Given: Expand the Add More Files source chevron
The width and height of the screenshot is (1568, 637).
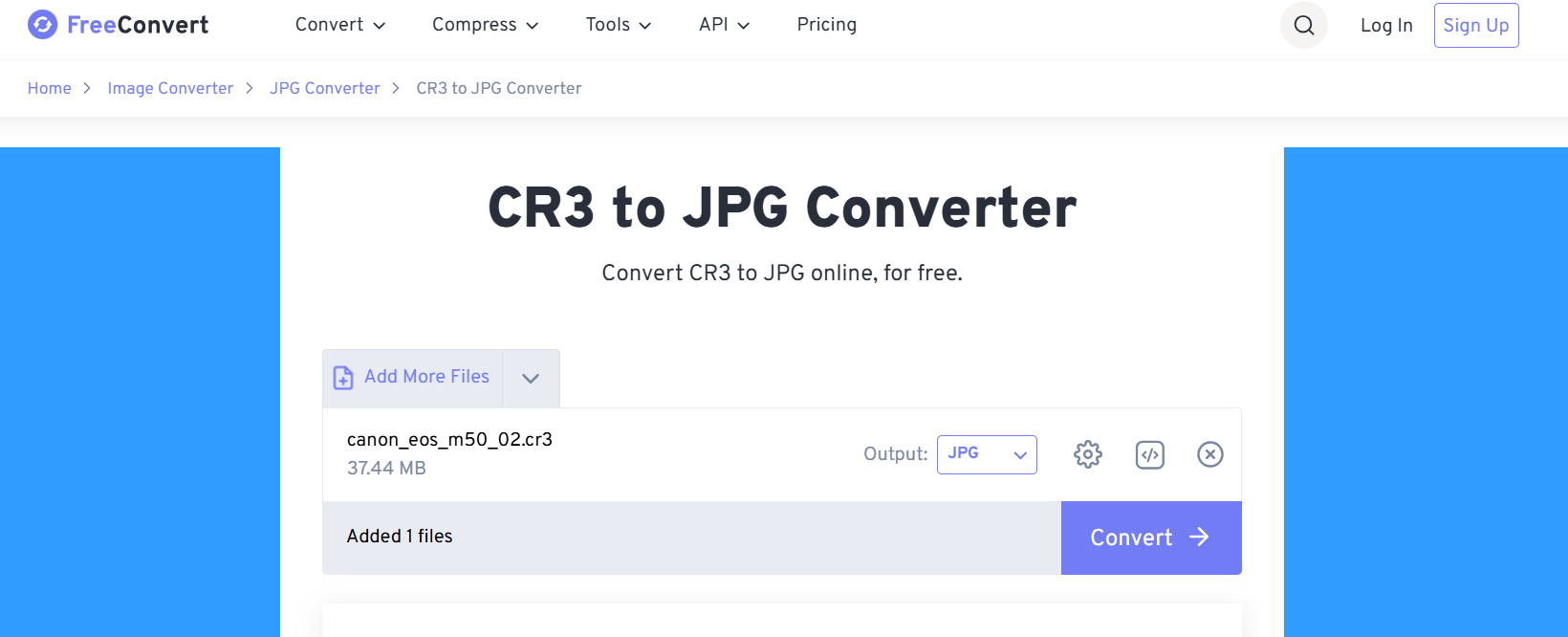Looking at the screenshot, I should (530, 378).
